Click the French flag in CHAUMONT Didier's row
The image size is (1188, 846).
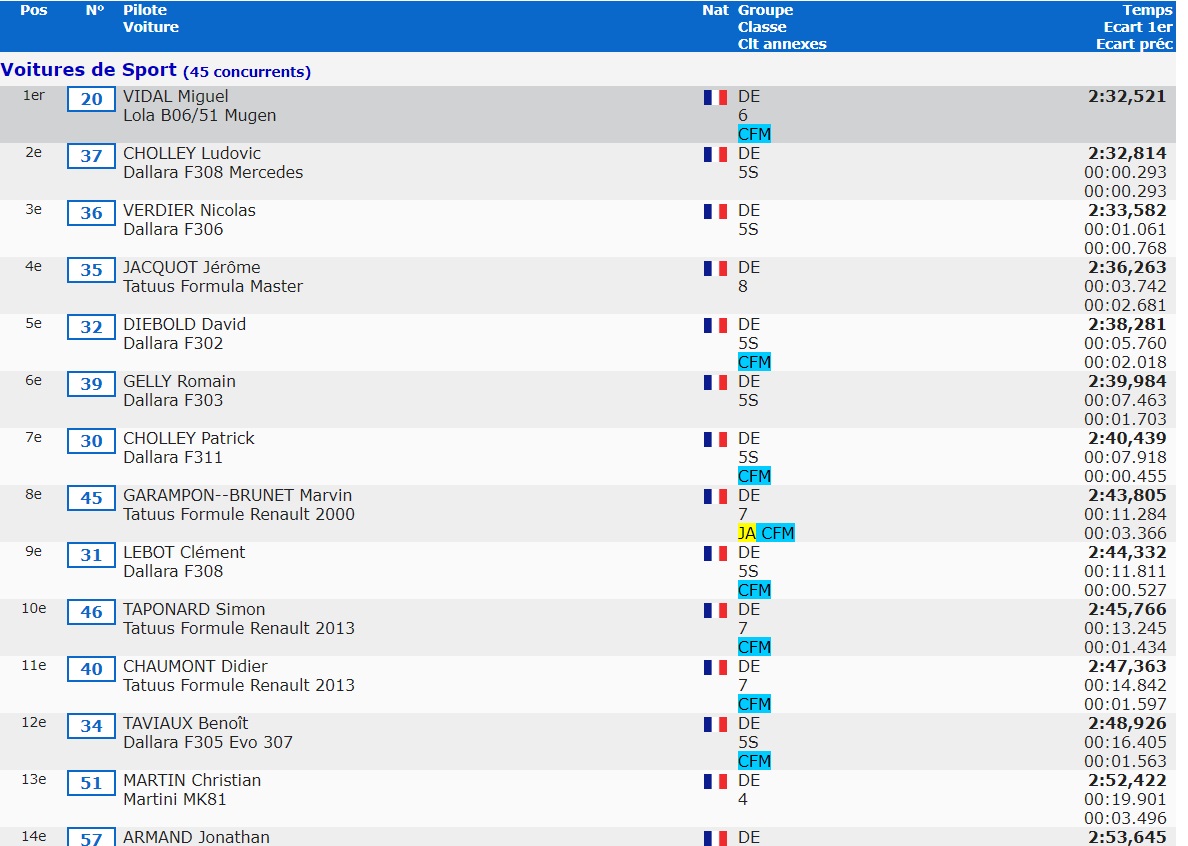(x=715, y=667)
